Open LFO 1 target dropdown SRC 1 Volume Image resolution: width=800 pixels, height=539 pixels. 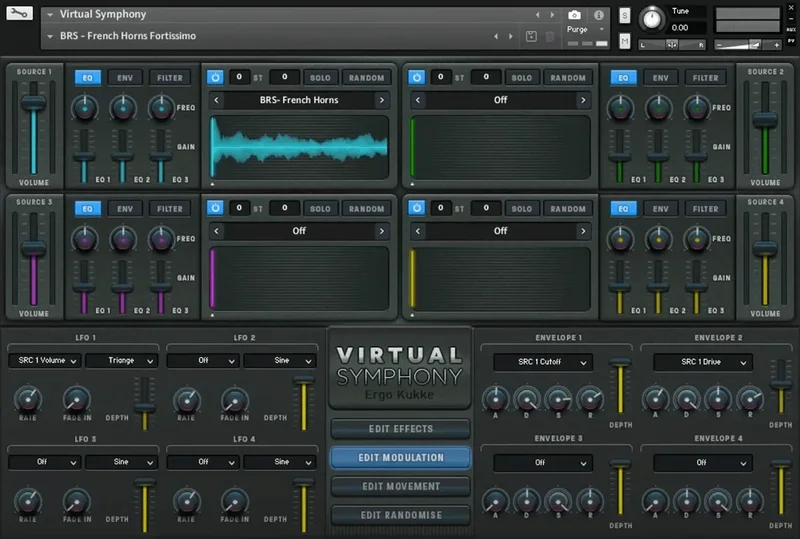click(44, 361)
